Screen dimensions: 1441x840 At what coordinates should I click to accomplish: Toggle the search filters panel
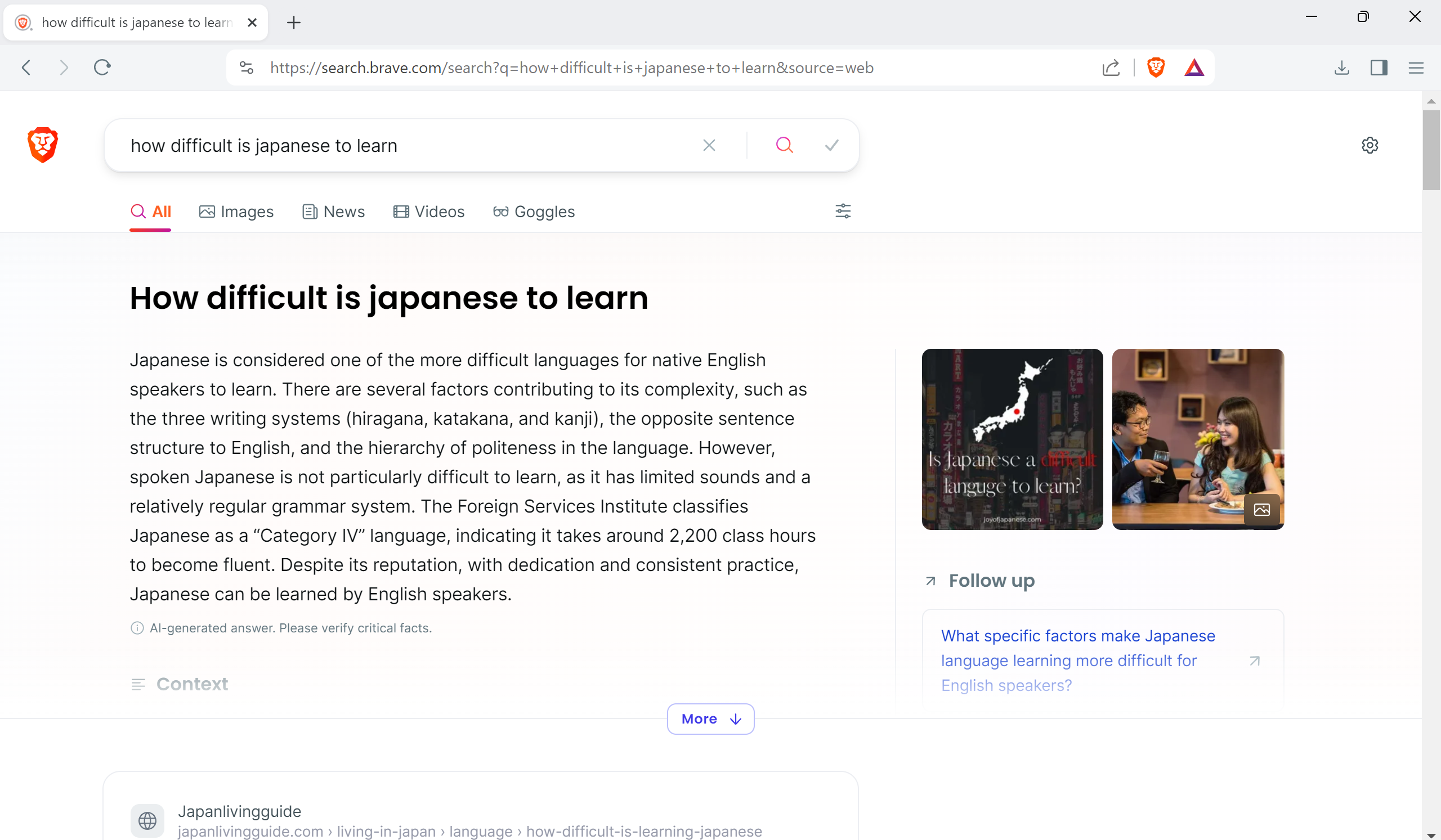click(x=843, y=211)
